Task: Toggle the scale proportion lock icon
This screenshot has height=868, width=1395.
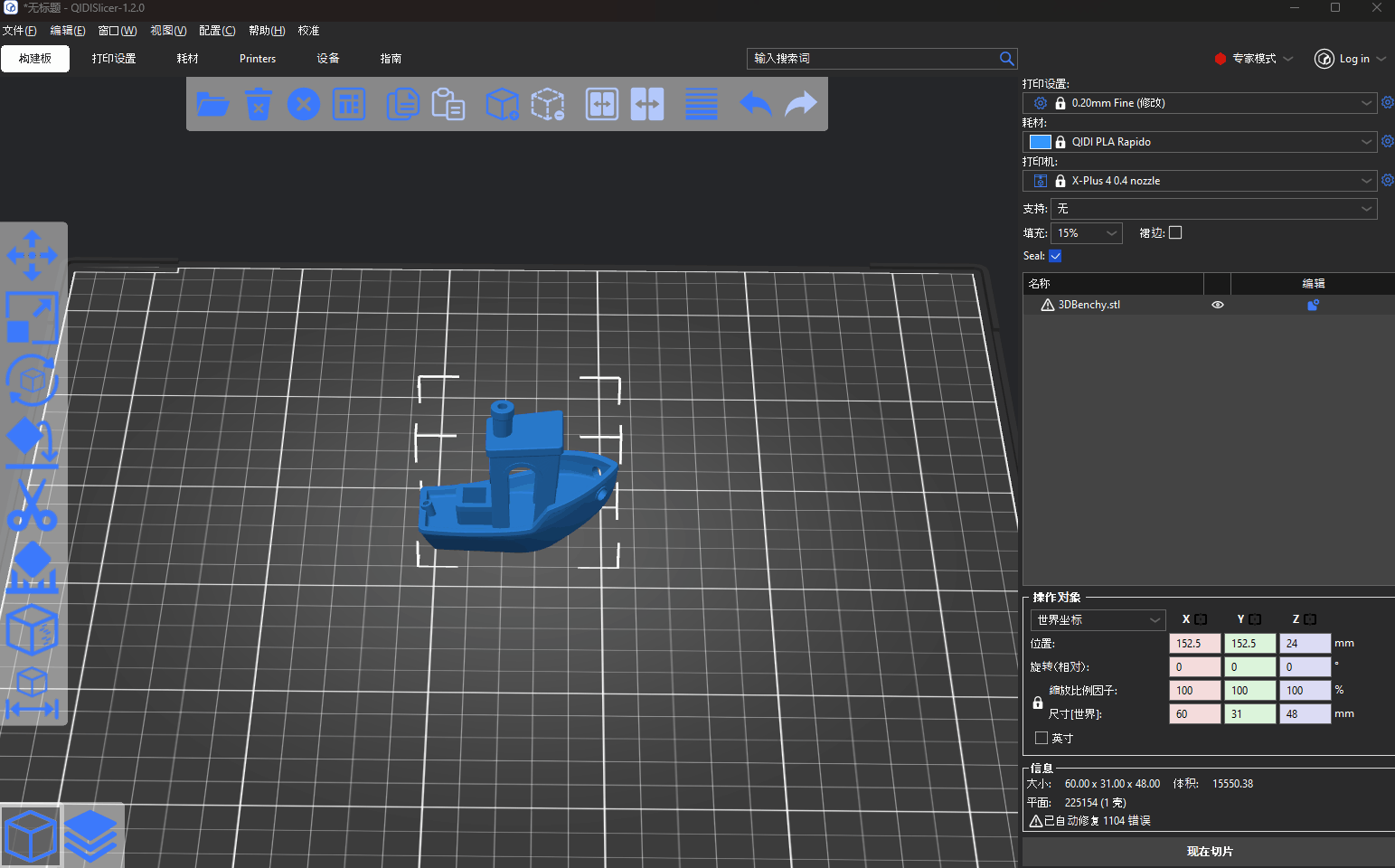Action: point(1038,703)
